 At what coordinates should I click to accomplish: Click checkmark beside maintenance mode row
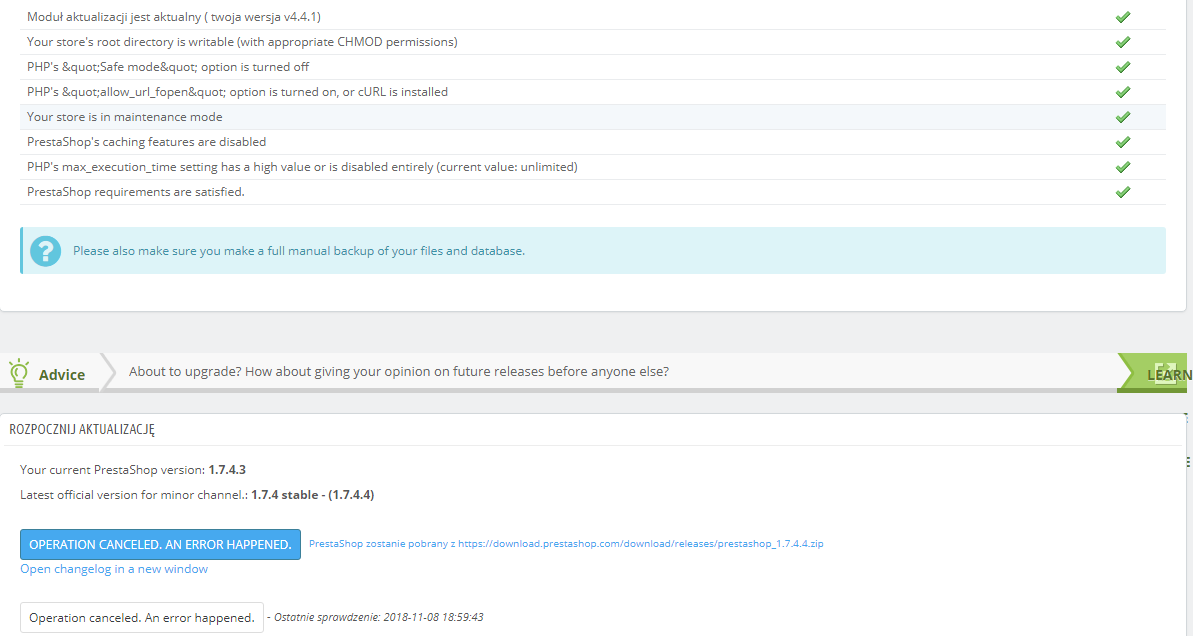tap(1122, 117)
